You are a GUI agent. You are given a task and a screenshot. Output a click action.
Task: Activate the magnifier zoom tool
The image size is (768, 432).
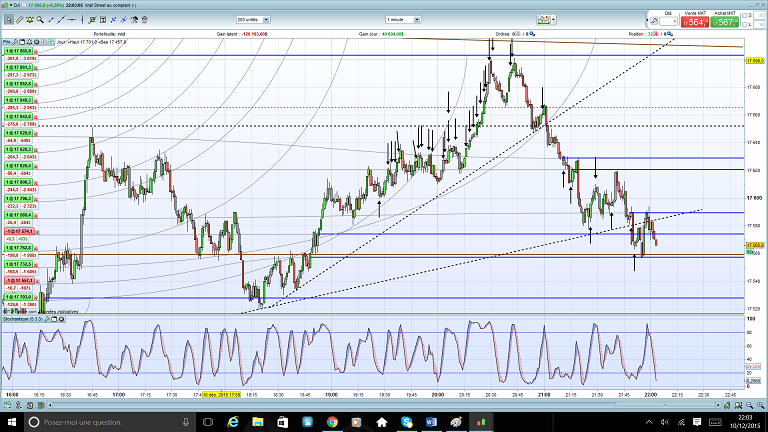[x=40, y=20]
